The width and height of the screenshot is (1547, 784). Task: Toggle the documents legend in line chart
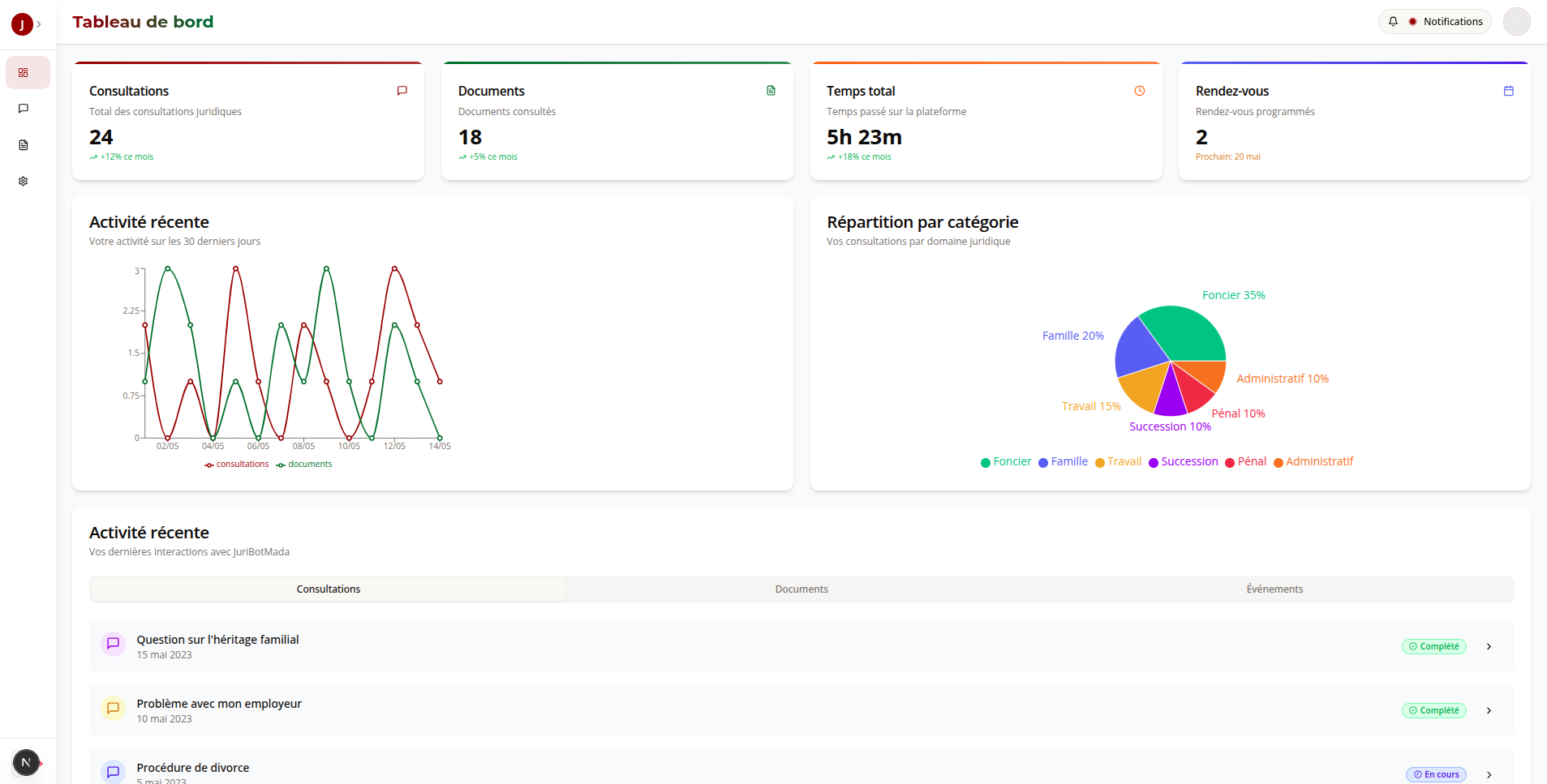(x=304, y=465)
